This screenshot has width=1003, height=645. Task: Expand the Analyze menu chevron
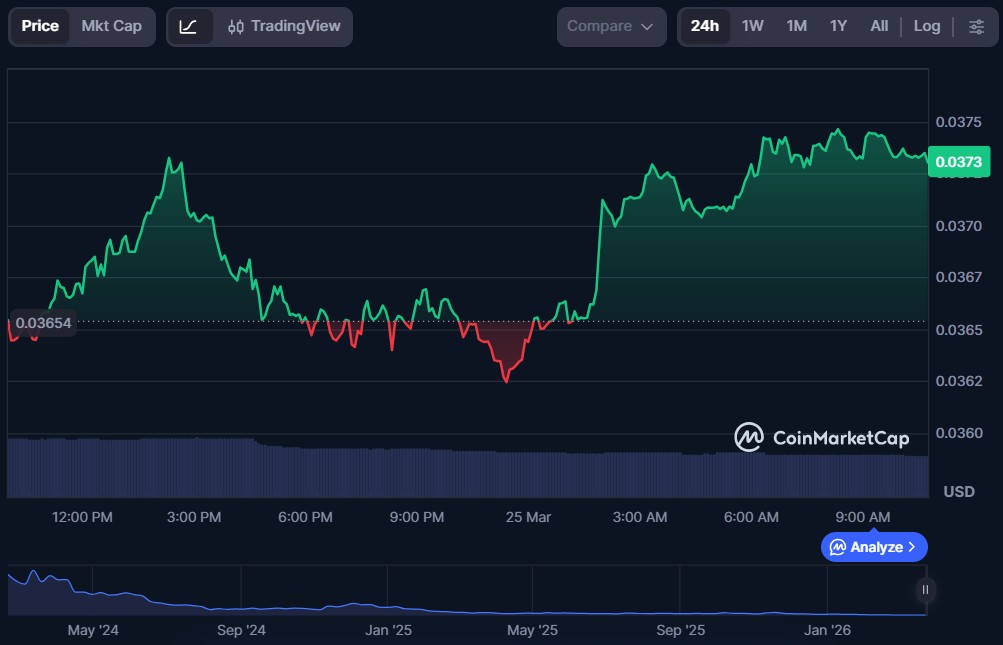coord(912,547)
